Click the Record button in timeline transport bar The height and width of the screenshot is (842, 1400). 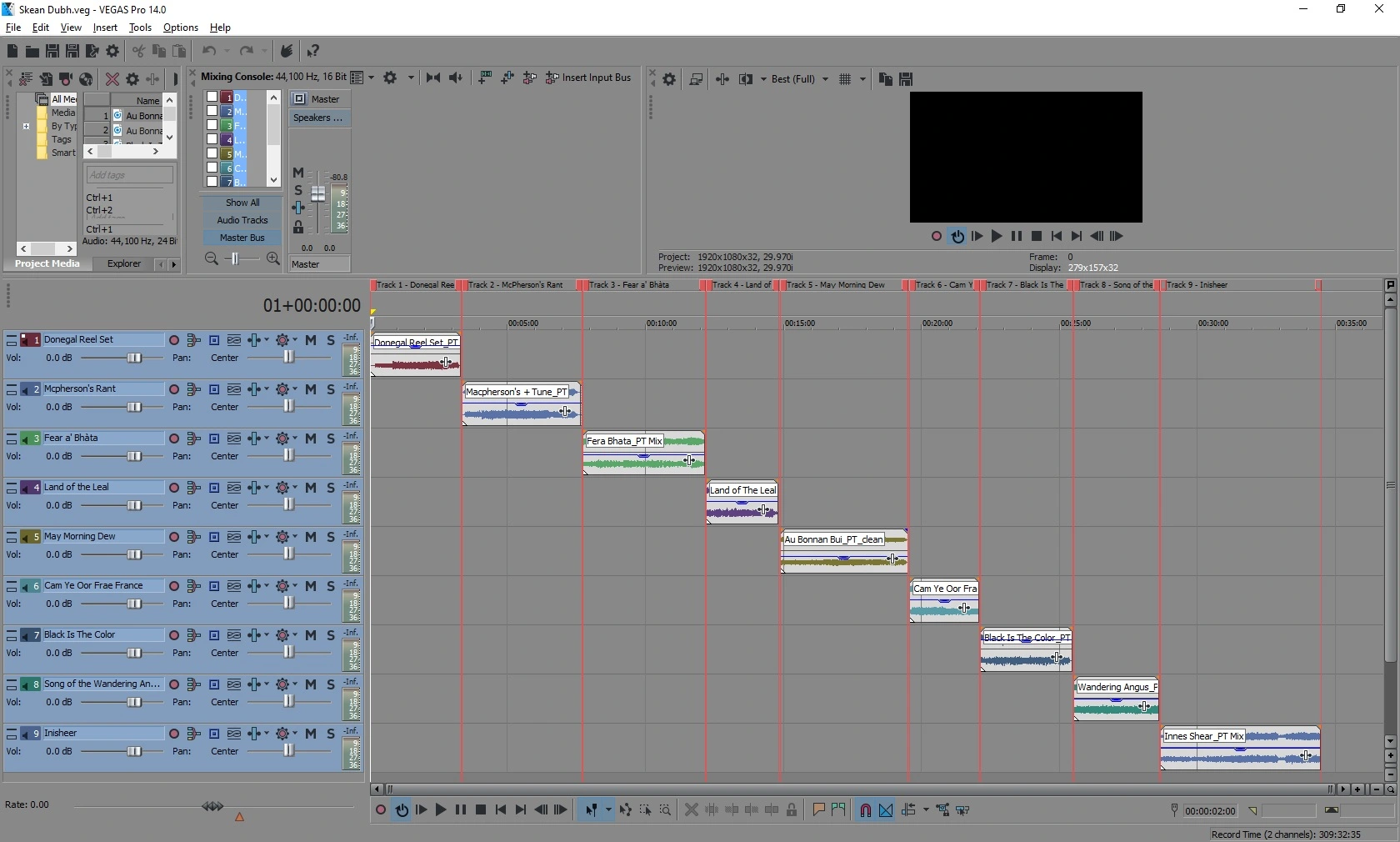[x=381, y=810]
